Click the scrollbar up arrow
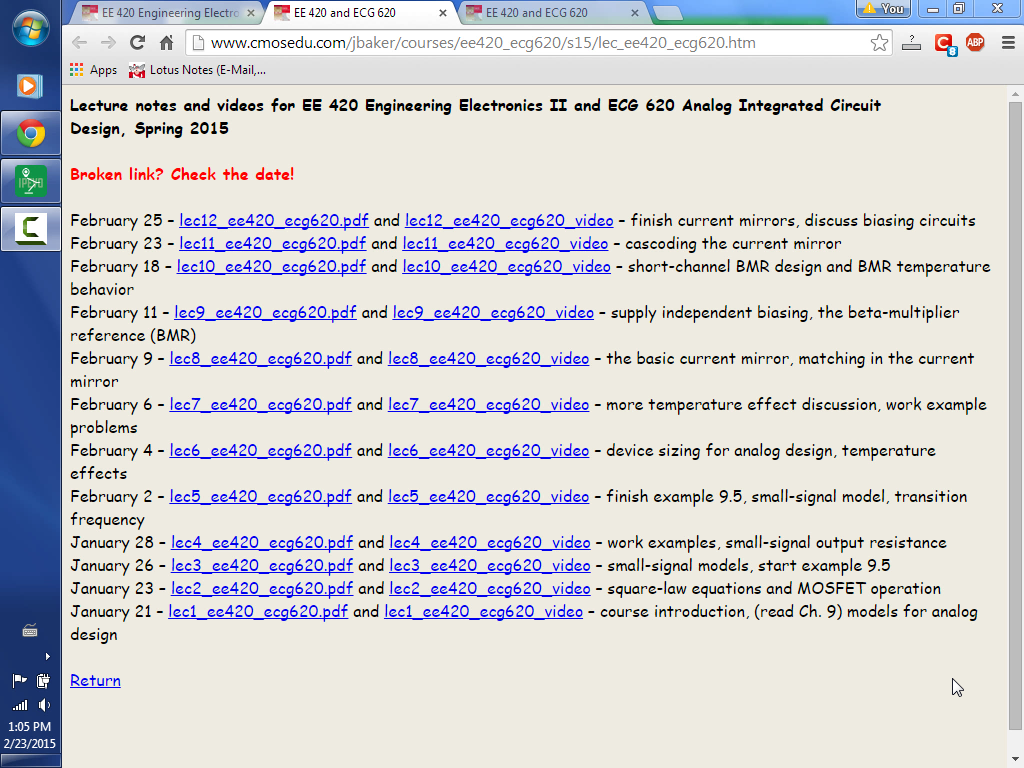 click(x=1015, y=94)
